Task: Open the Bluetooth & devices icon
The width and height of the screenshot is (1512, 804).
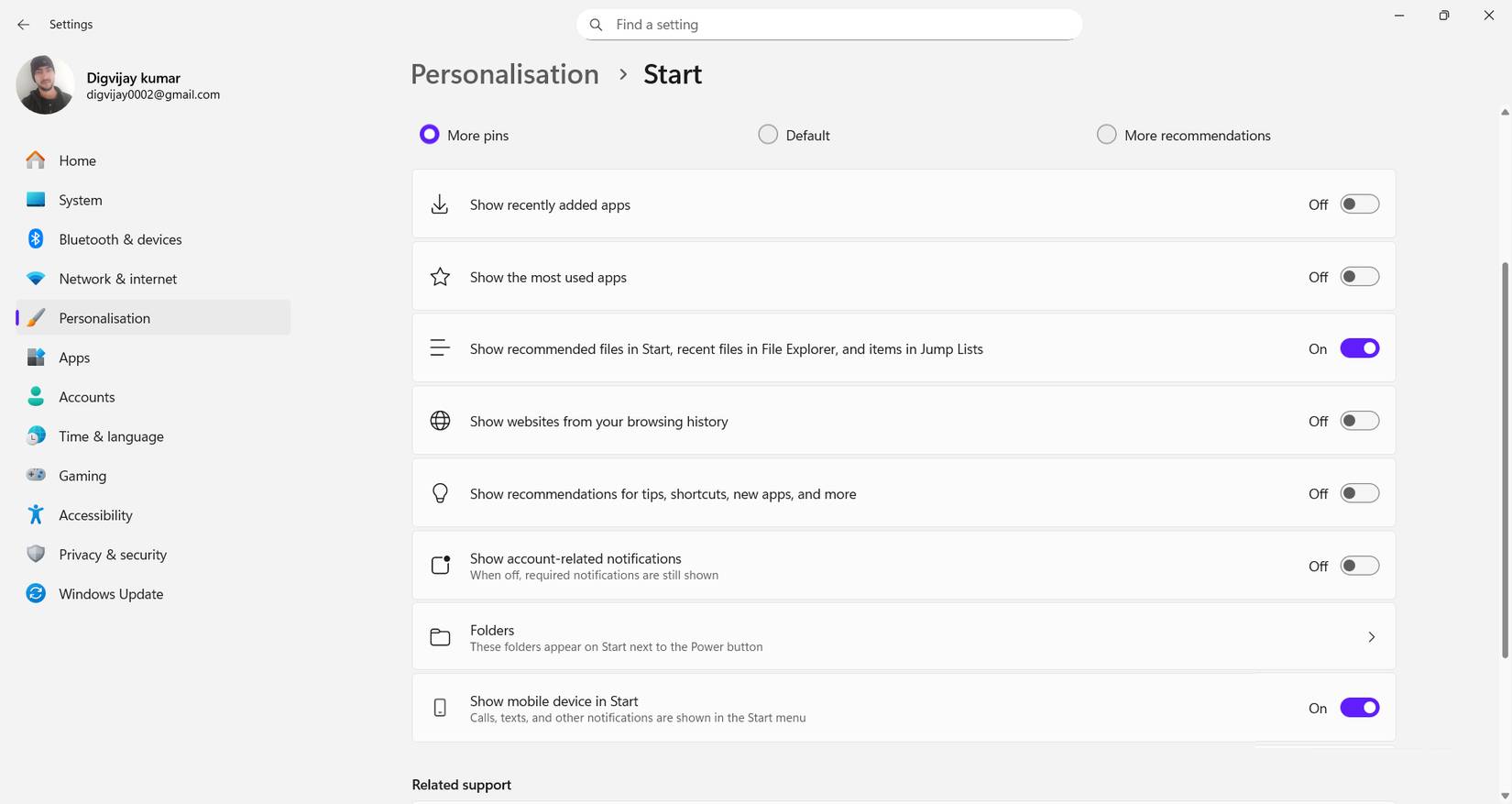Action: click(36, 239)
